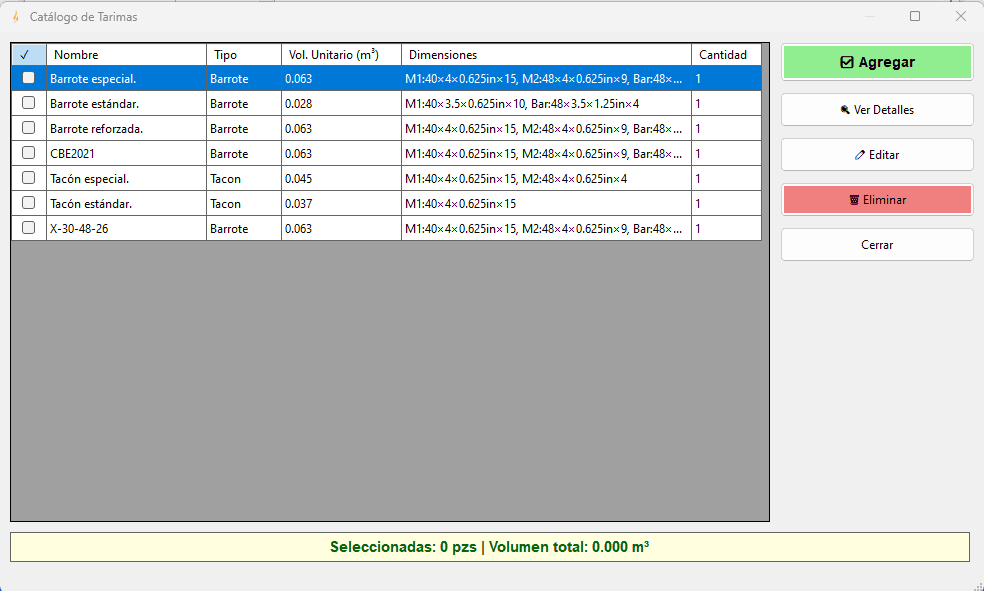Viewport: 984px width, 591px height.
Task: Close the Catálogo de Tarimas window
Action: 961,16
